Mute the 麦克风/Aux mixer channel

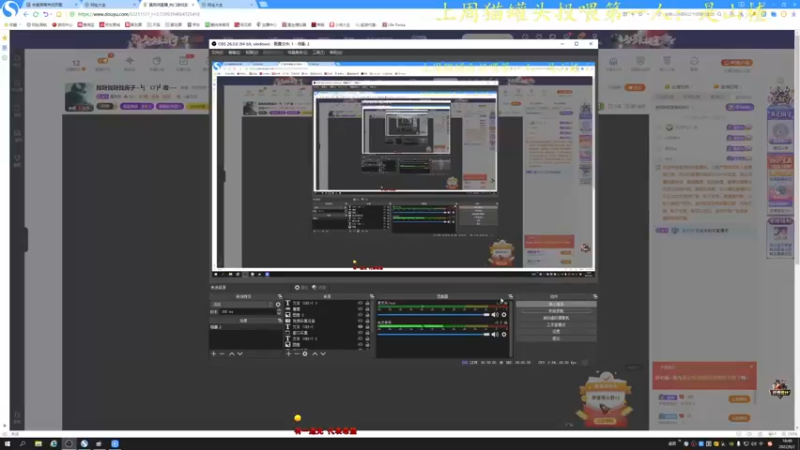(x=494, y=315)
